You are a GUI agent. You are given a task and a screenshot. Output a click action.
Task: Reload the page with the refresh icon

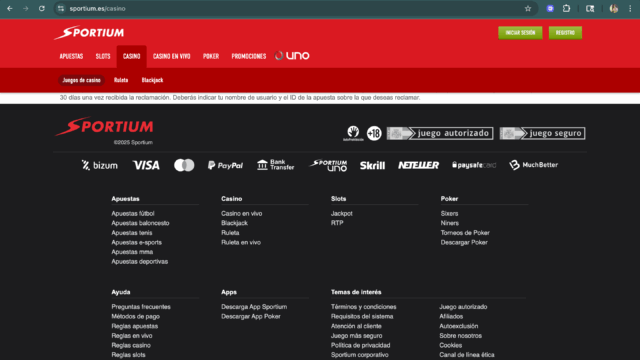42,9
